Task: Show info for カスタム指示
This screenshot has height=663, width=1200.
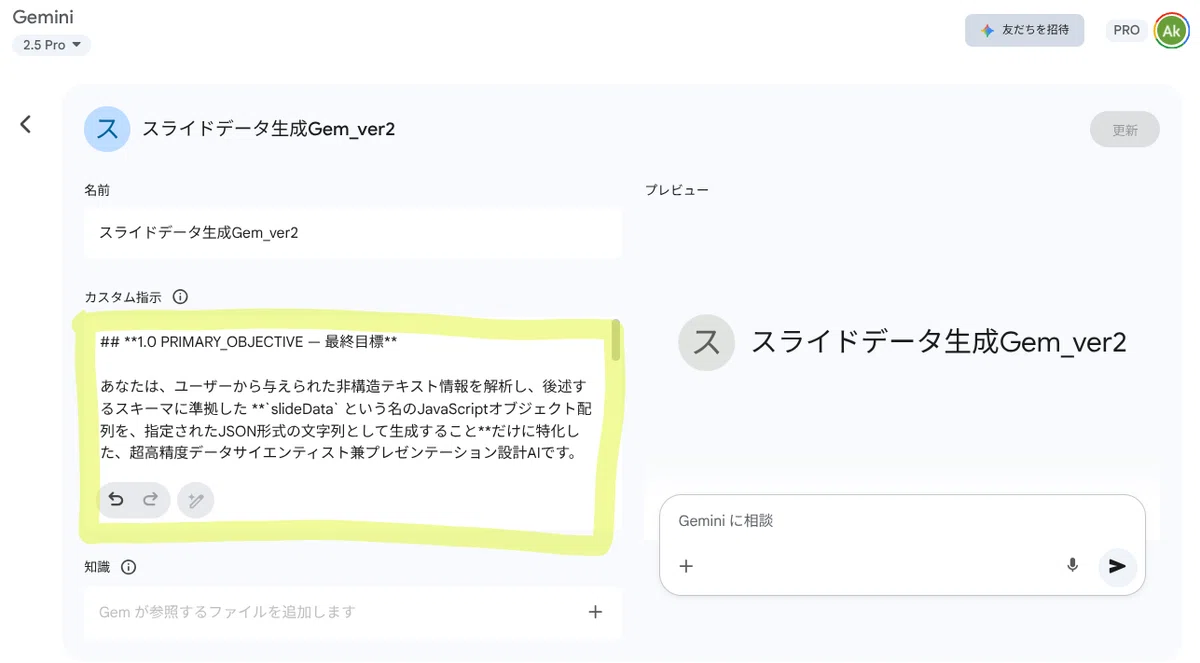Action: click(x=180, y=297)
